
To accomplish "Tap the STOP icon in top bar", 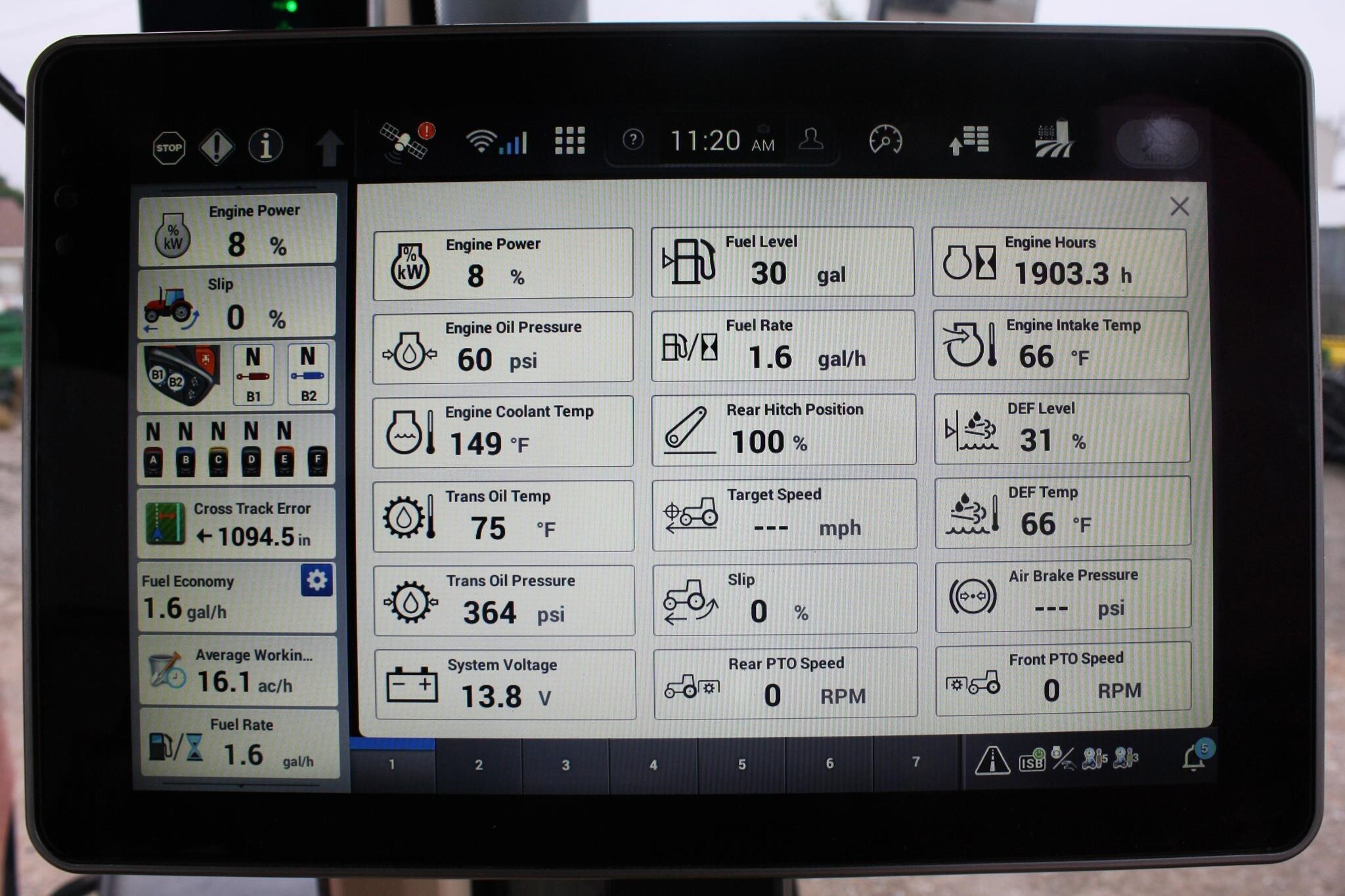I will 169,148.
